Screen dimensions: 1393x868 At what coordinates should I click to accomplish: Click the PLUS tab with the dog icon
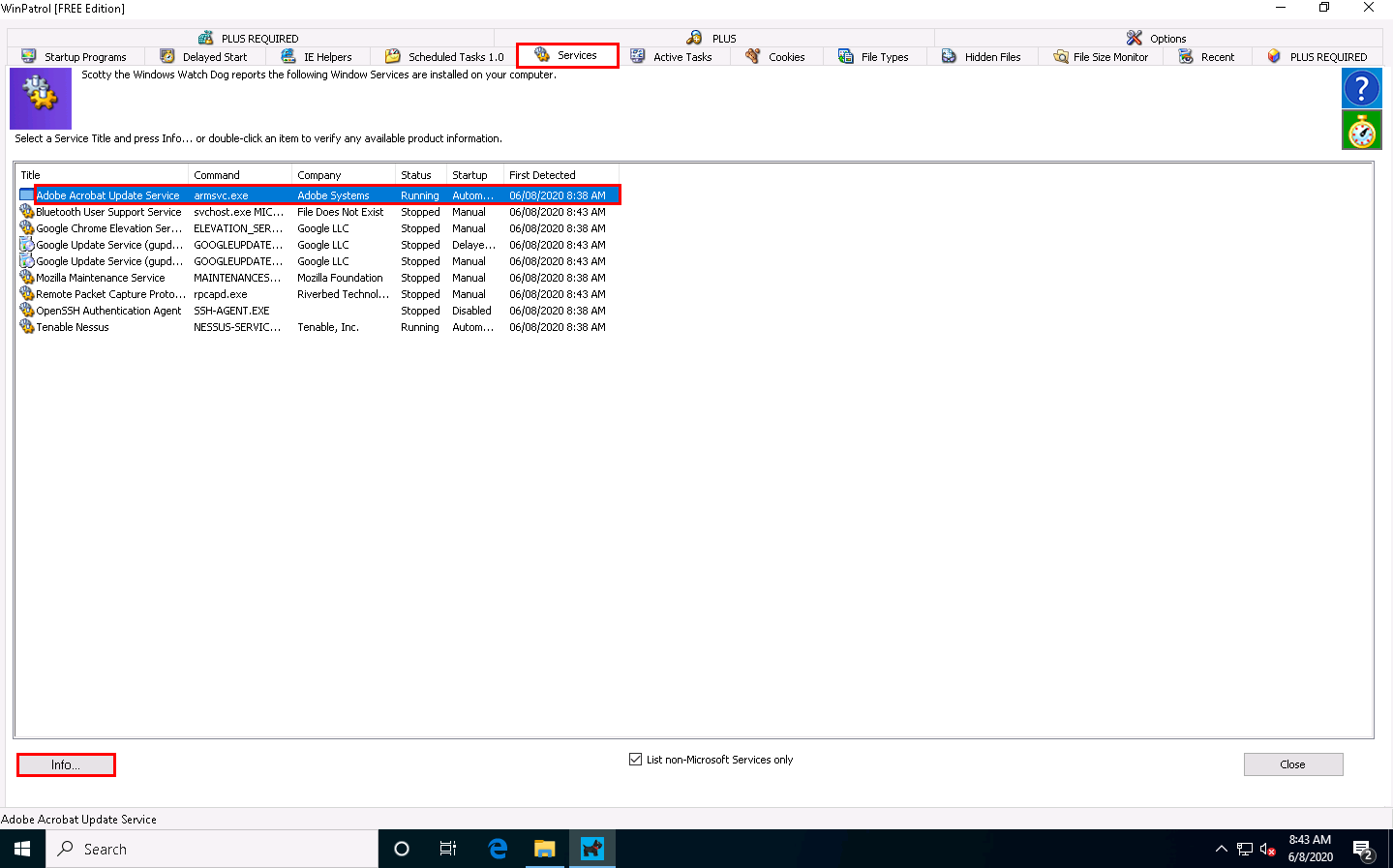(712, 38)
